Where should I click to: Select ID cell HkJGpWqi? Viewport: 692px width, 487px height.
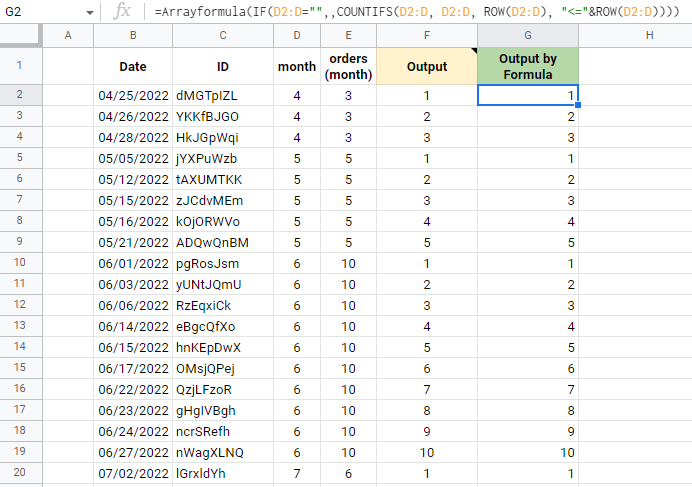223,137
